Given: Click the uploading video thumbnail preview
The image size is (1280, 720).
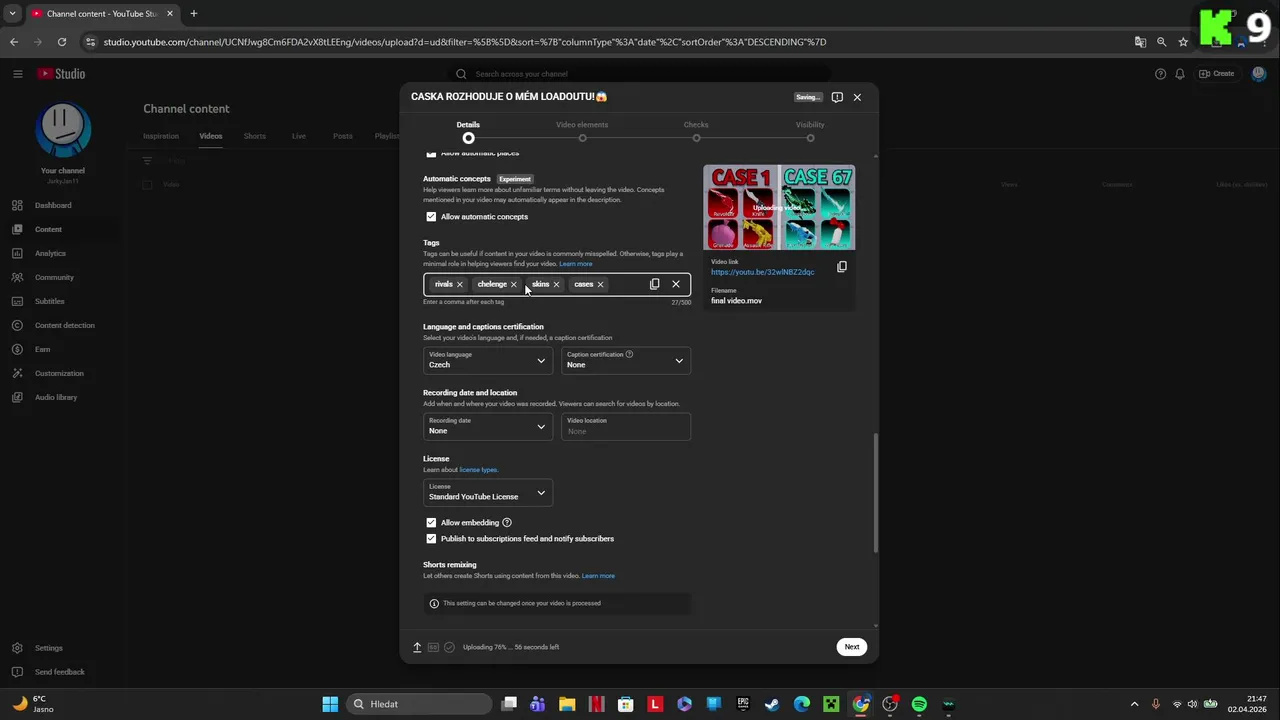Looking at the screenshot, I should coord(779,207).
